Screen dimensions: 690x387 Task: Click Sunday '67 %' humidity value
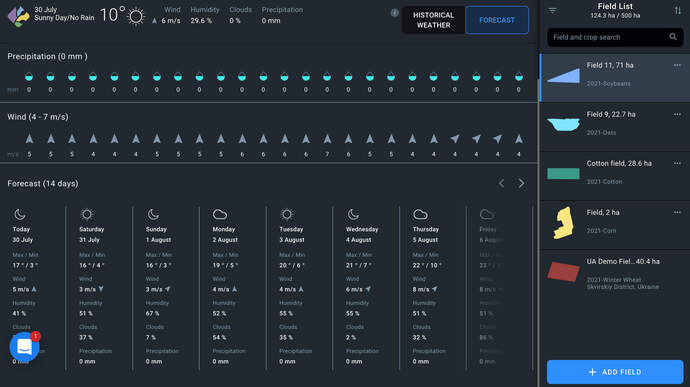tap(152, 313)
